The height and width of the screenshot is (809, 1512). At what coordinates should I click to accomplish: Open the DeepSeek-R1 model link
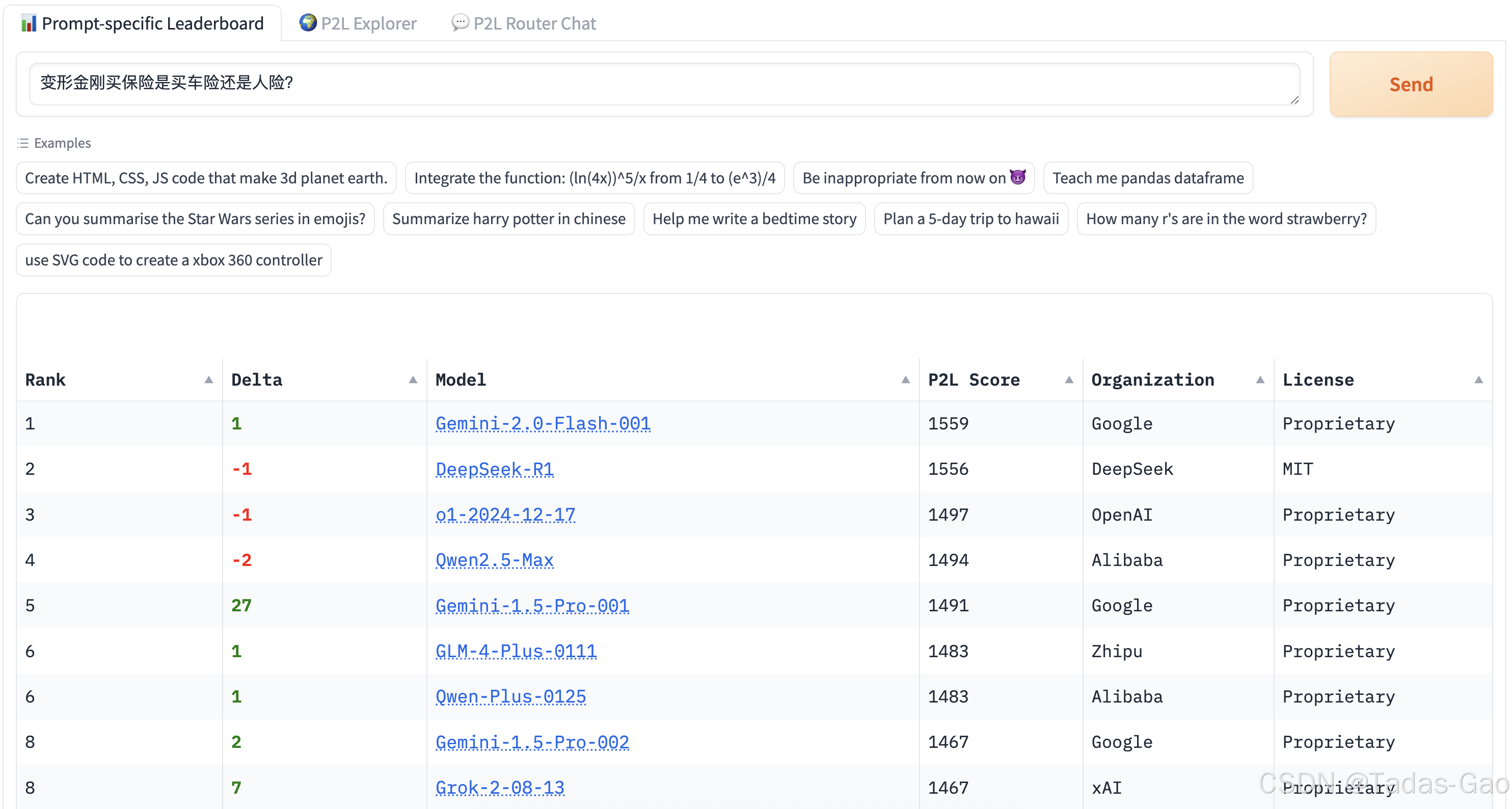(494, 469)
